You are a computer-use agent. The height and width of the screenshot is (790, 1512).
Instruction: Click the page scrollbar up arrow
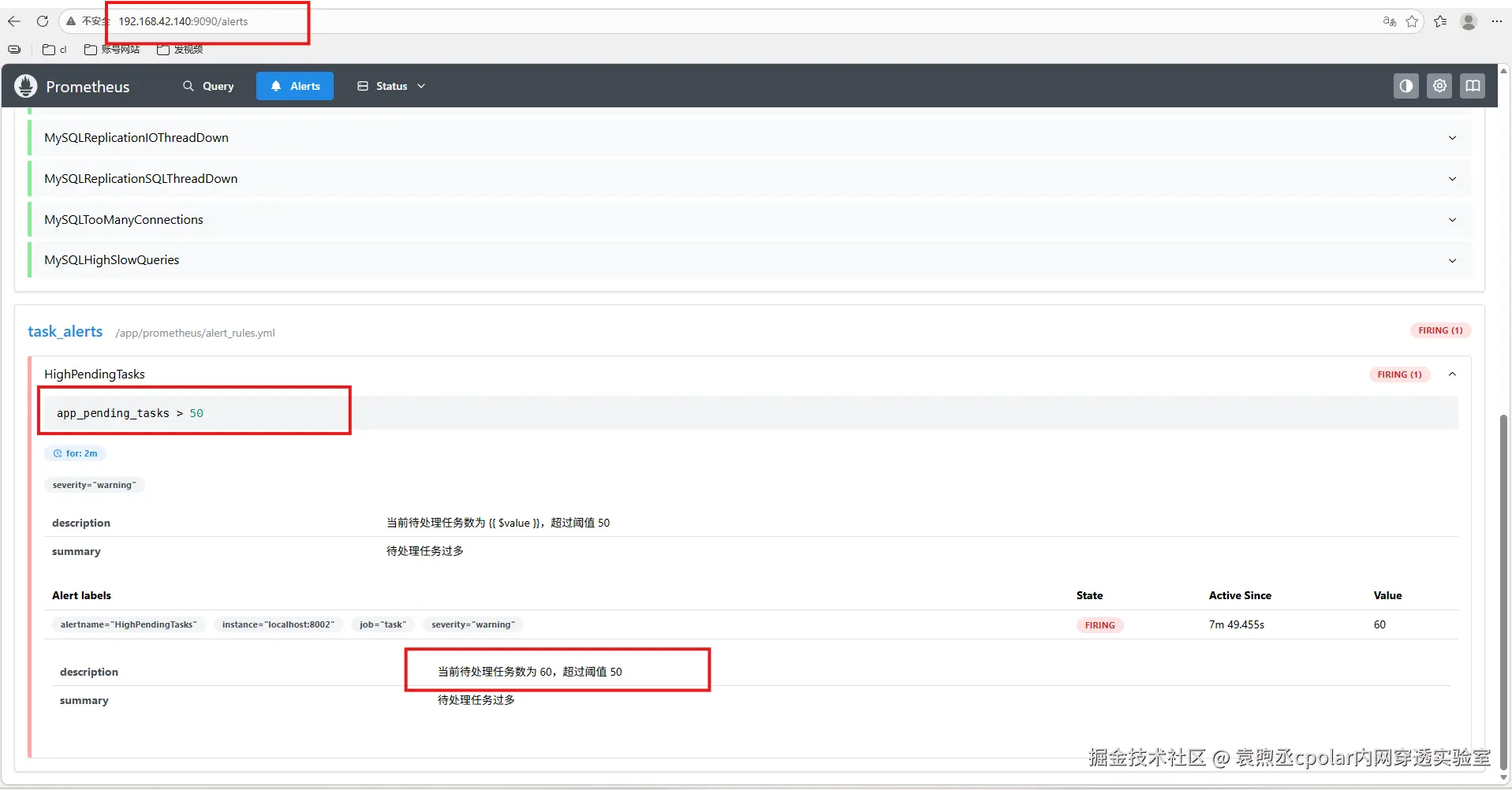1503,71
